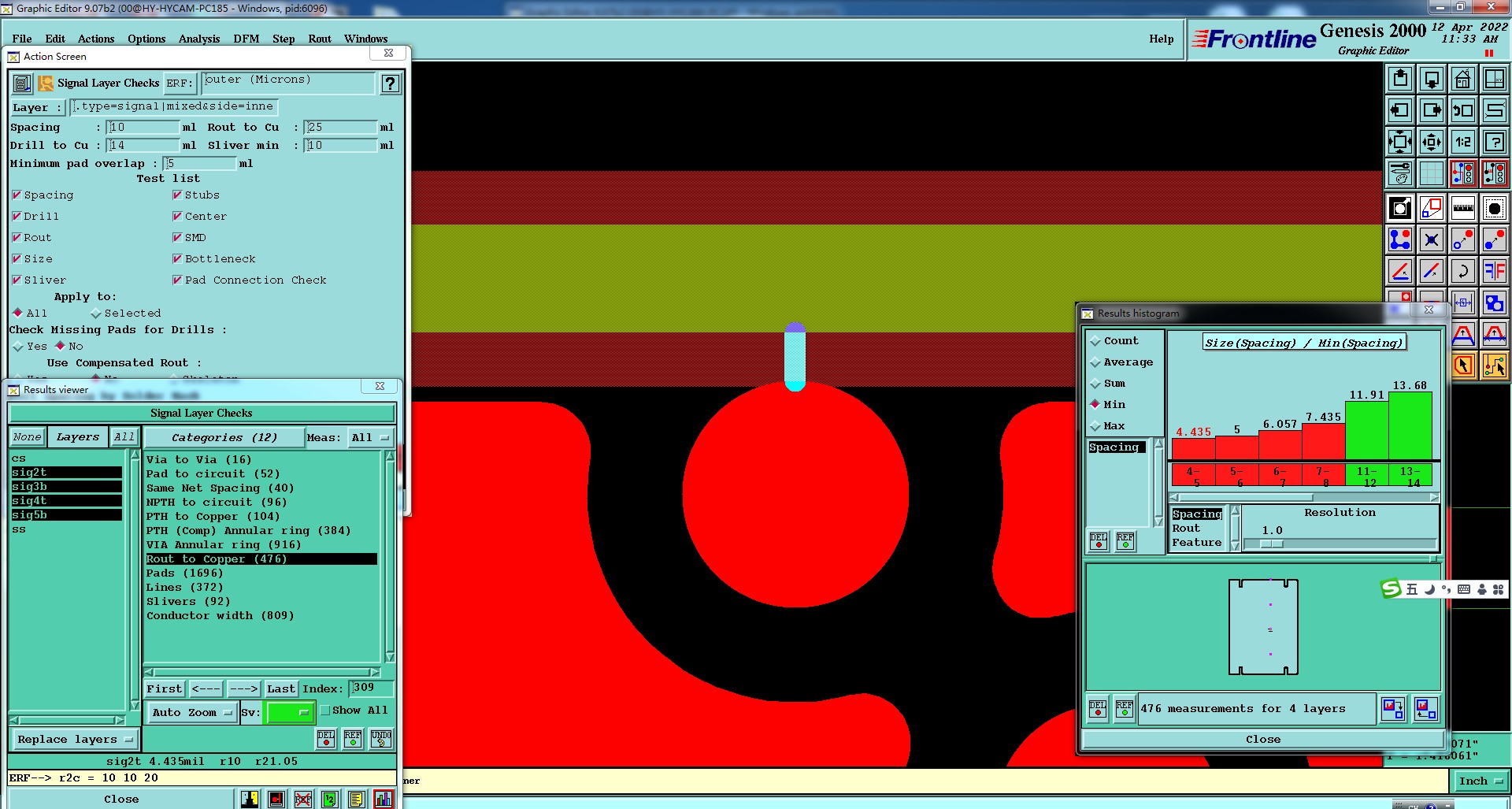Click Close at bottom of Results viewer

coord(121,799)
